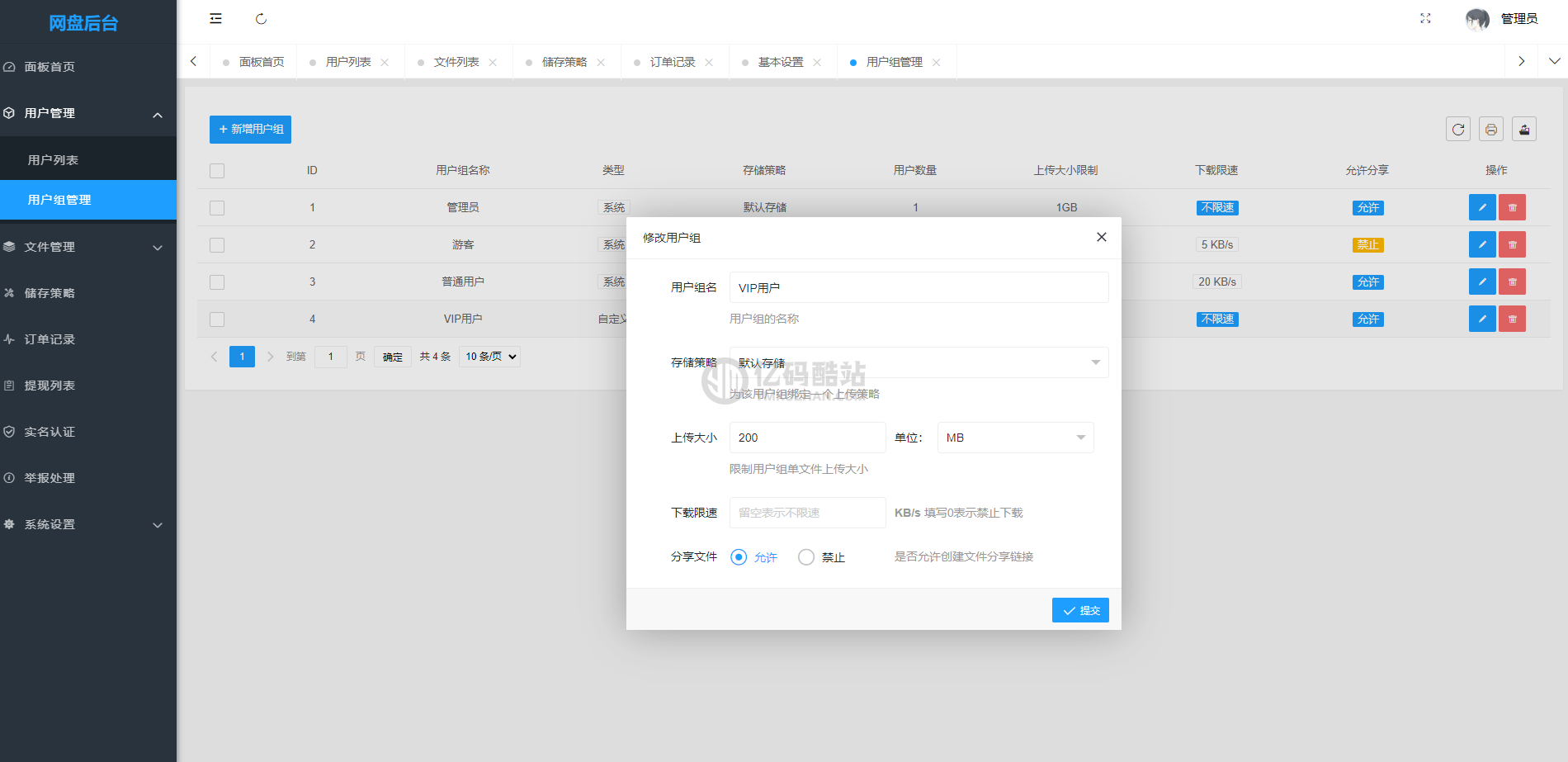Click the 提交 submit button
Image resolution: width=1568 pixels, height=762 pixels.
tap(1080, 610)
